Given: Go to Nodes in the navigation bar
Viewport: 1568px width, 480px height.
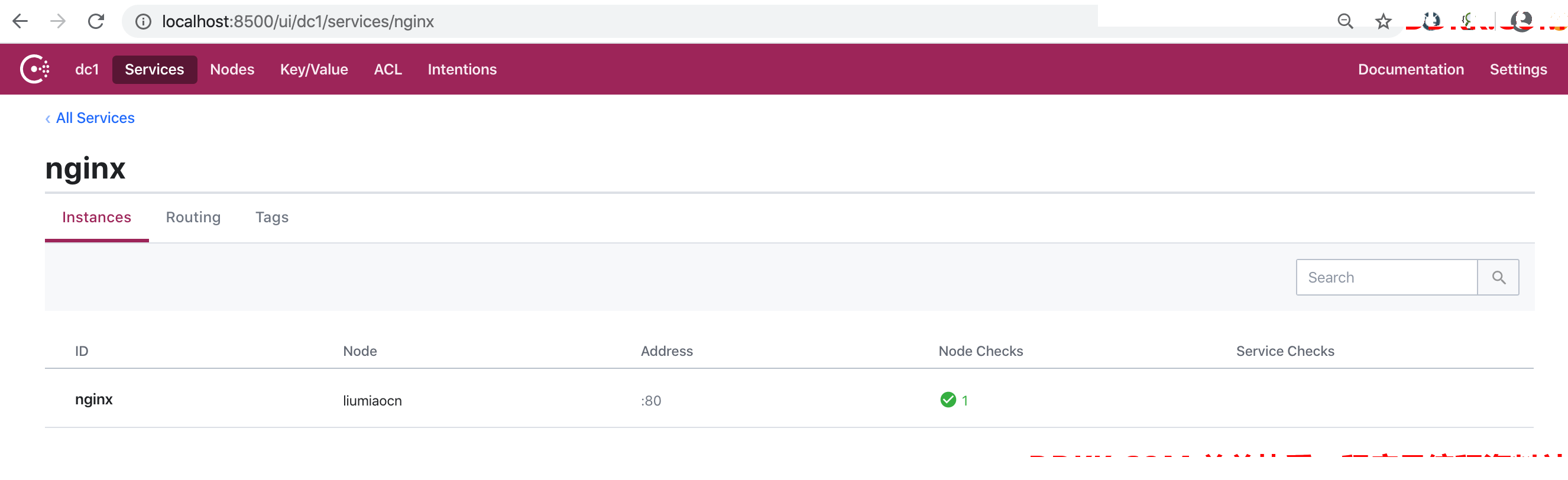Looking at the screenshot, I should (x=232, y=69).
